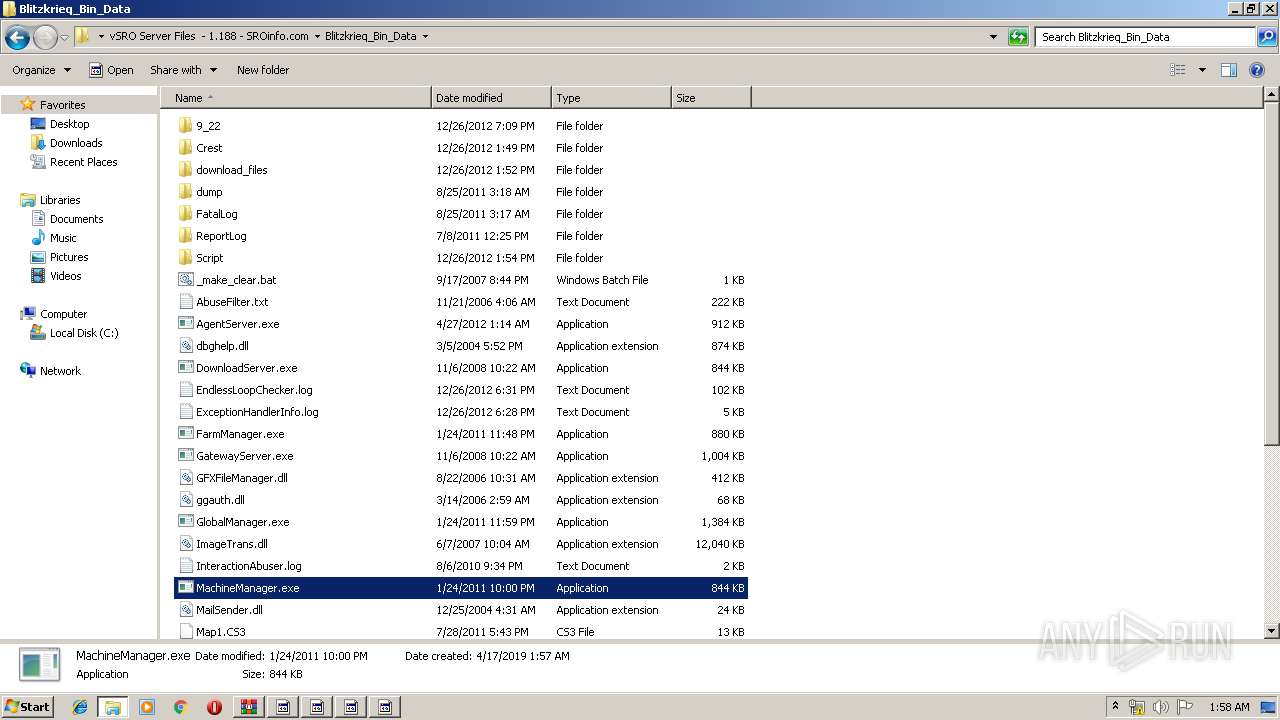Select FarmManager.exe file name
1280x720 pixels.
click(x=240, y=434)
